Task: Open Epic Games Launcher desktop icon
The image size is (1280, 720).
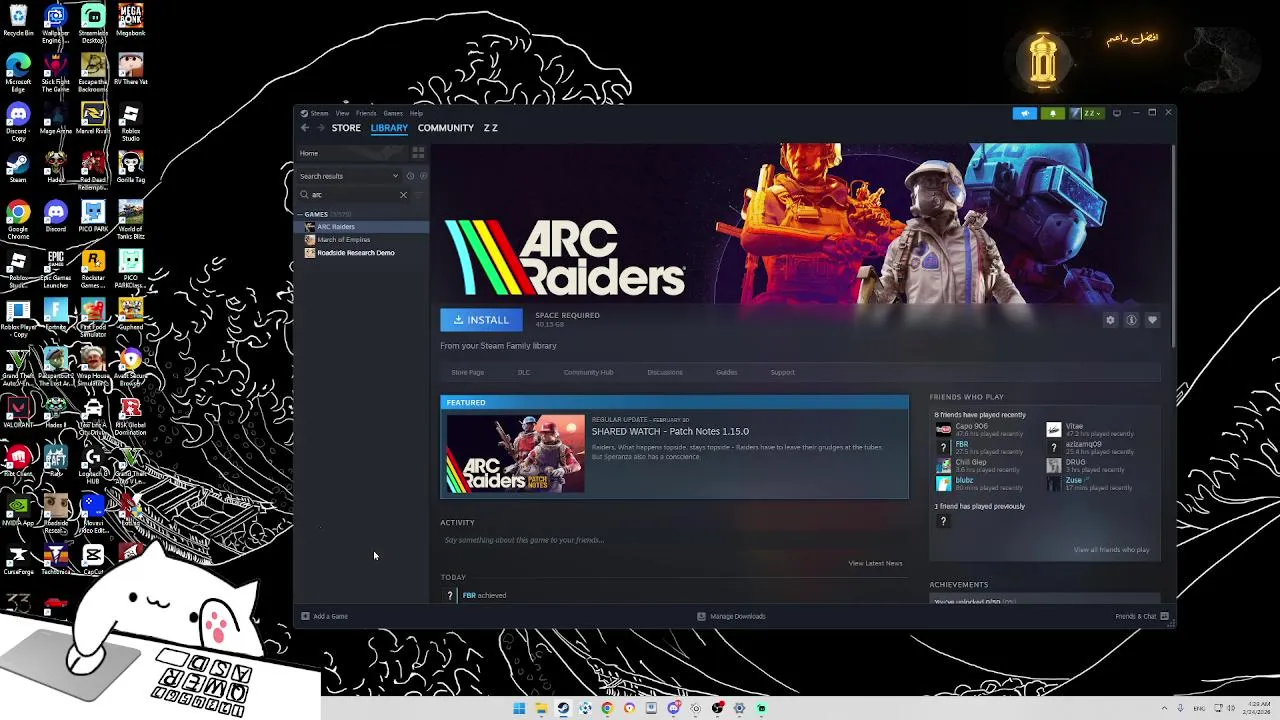Action: tap(56, 270)
